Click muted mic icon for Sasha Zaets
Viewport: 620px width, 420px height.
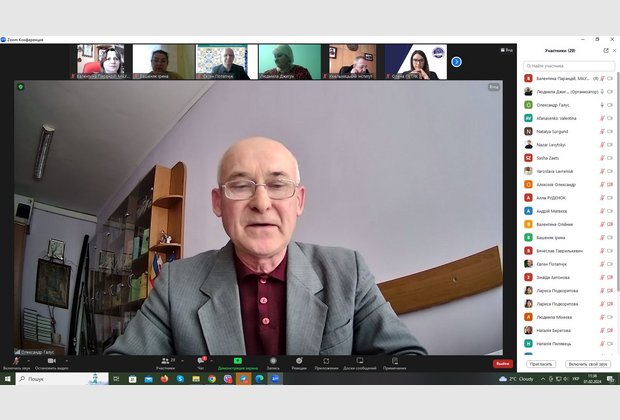point(602,158)
